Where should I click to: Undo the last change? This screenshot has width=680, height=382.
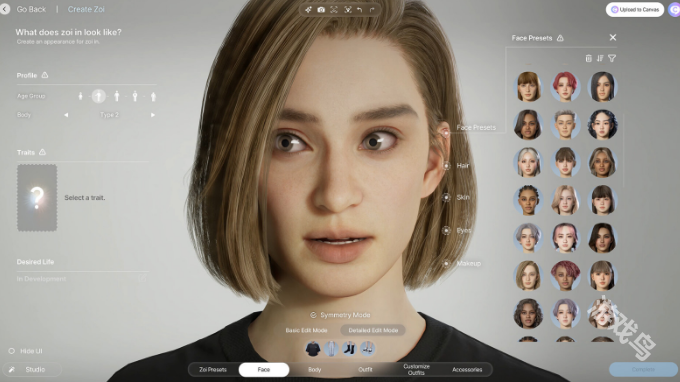click(x=360, y=10)
